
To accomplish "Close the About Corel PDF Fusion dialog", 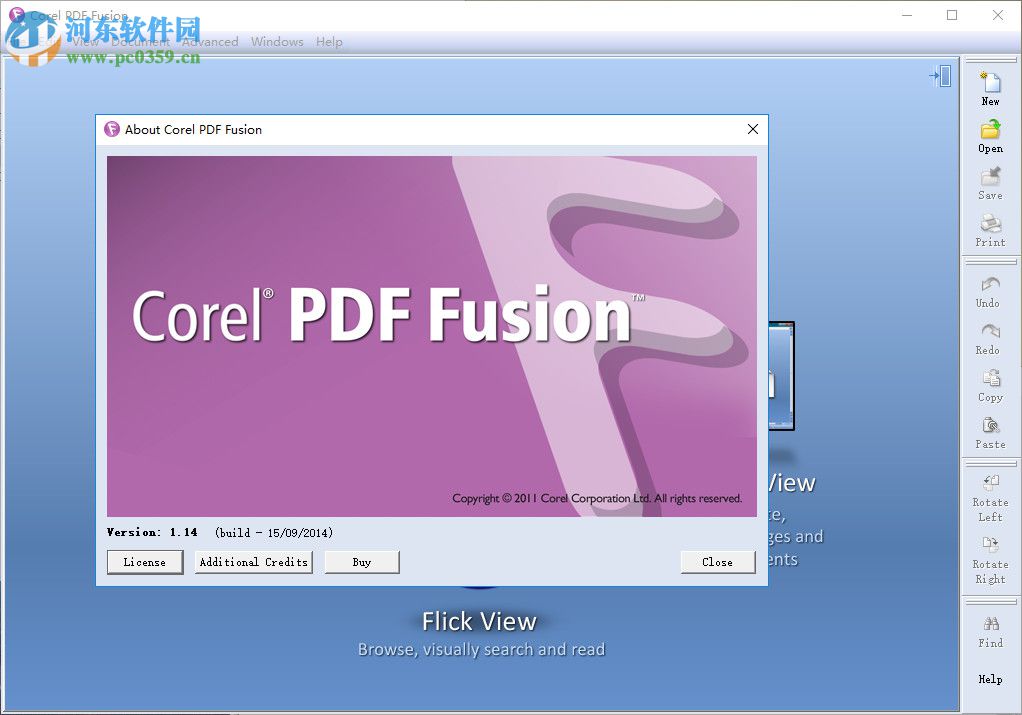I will pyautogui.click(x=717, y=562).
